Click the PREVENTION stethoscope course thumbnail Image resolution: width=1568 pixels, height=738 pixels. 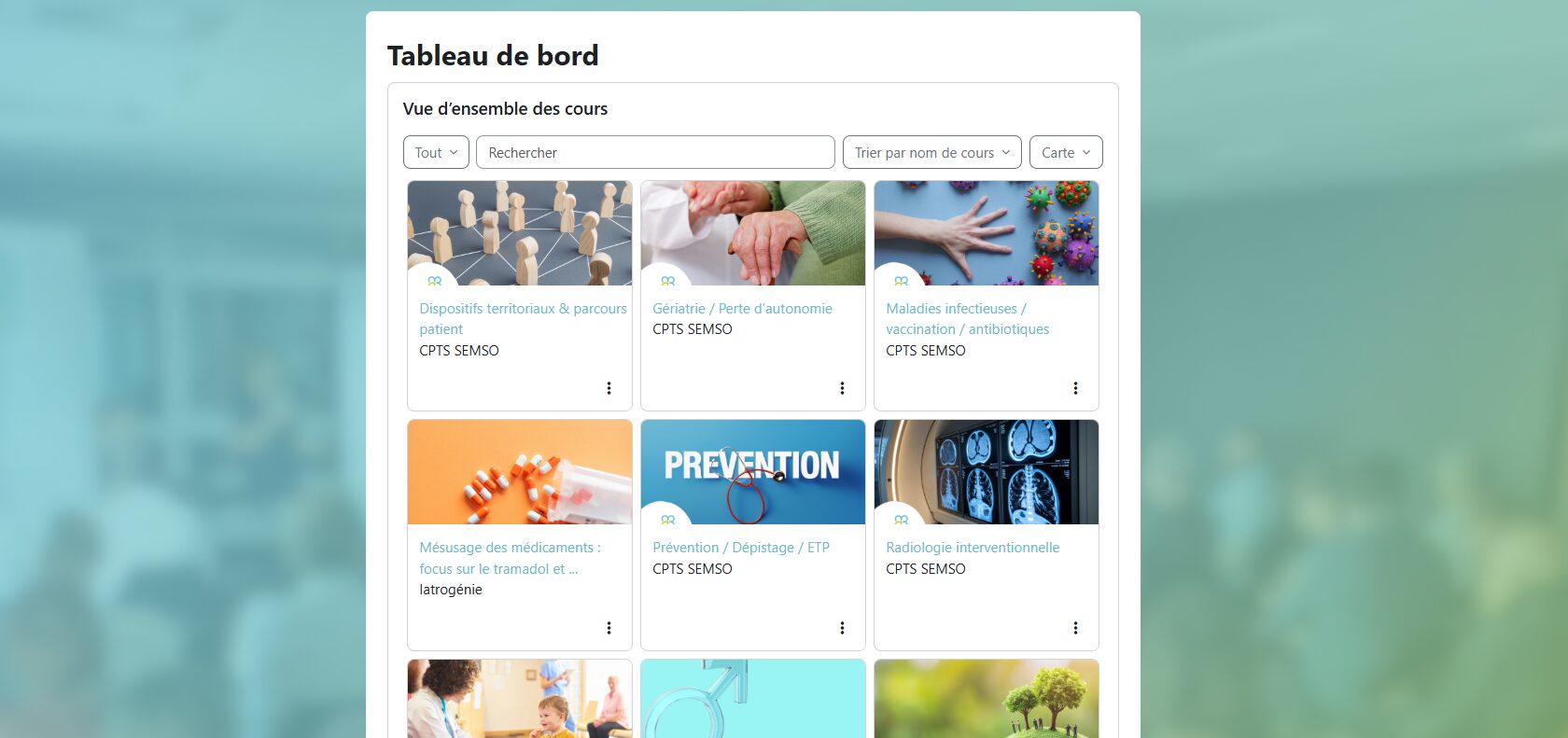click(x=753, y=472)
